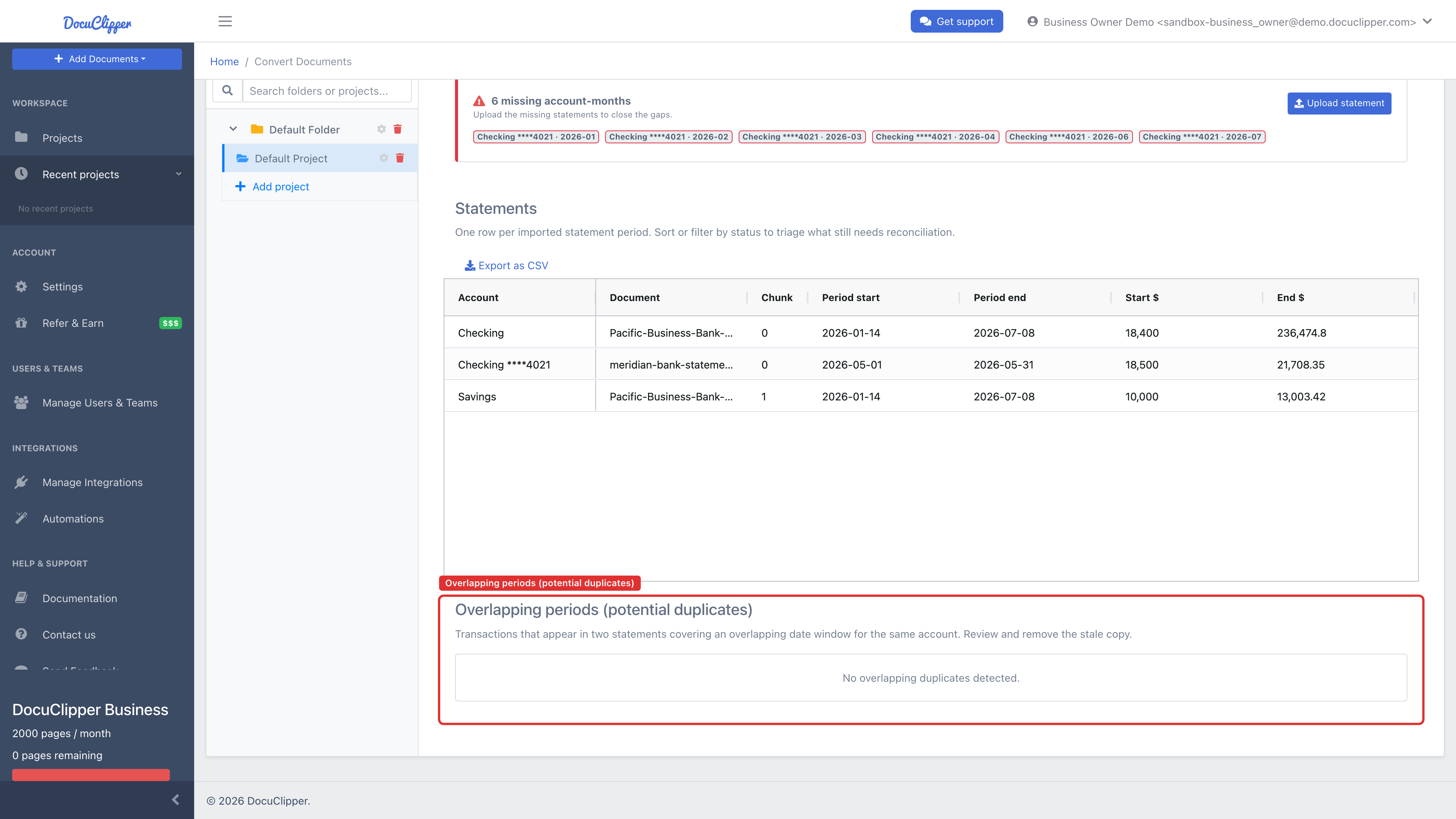
Task: Open Projects in the sidebar
Action: (62, 138)
